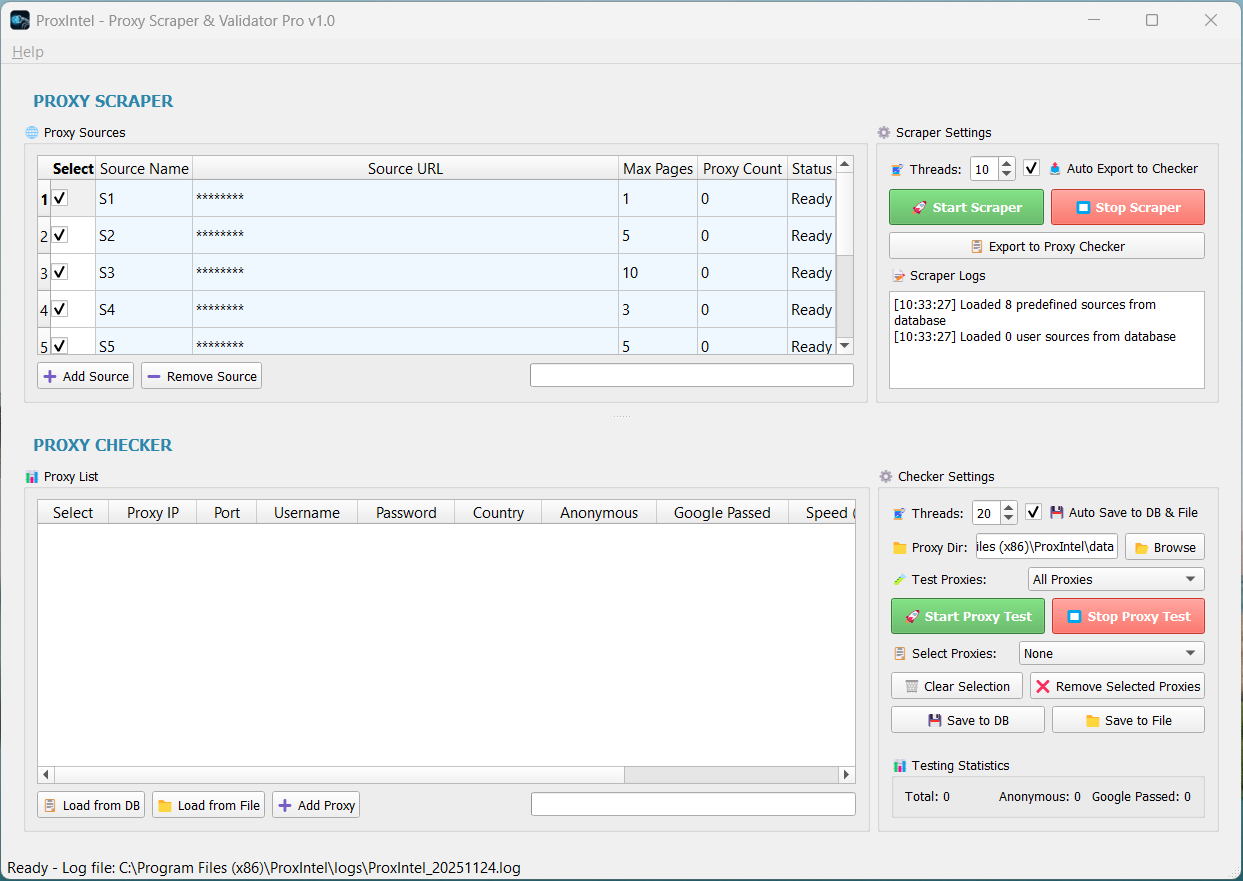Expand the Select Proxies dropdown set to None
The height and width of the screenshot is (881, 1243).
(x=1111, y=652)
